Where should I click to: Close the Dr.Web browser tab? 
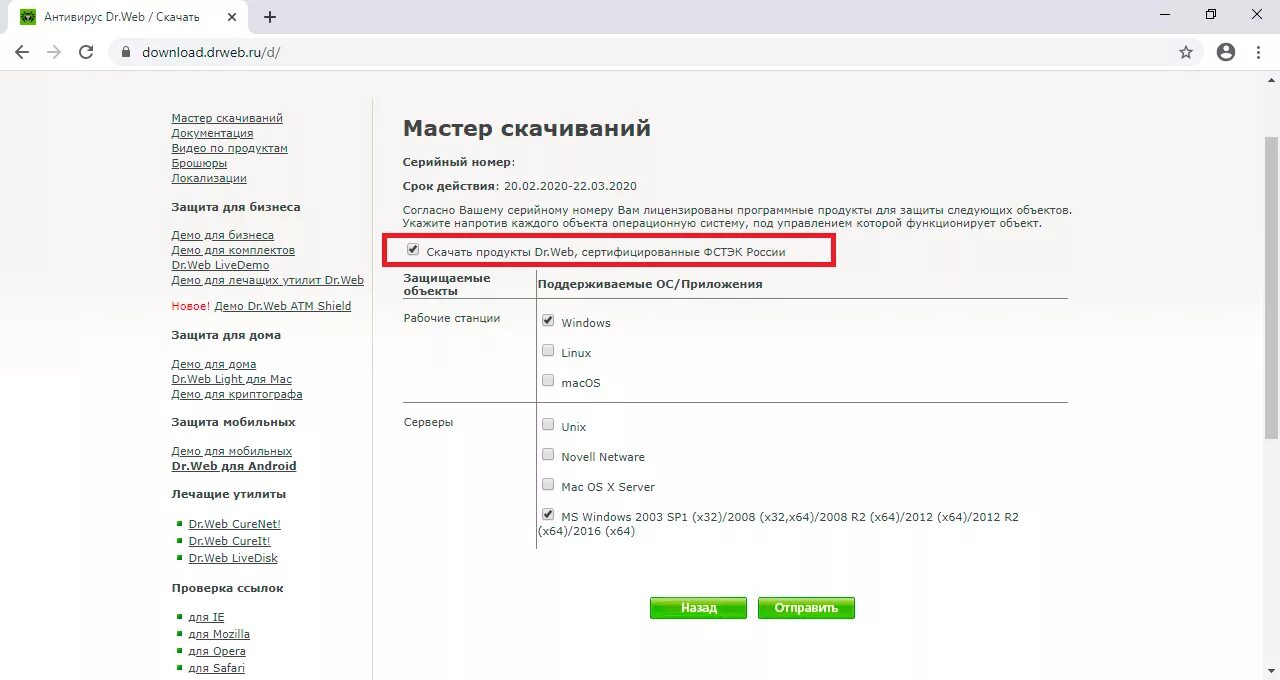[232, 17]
